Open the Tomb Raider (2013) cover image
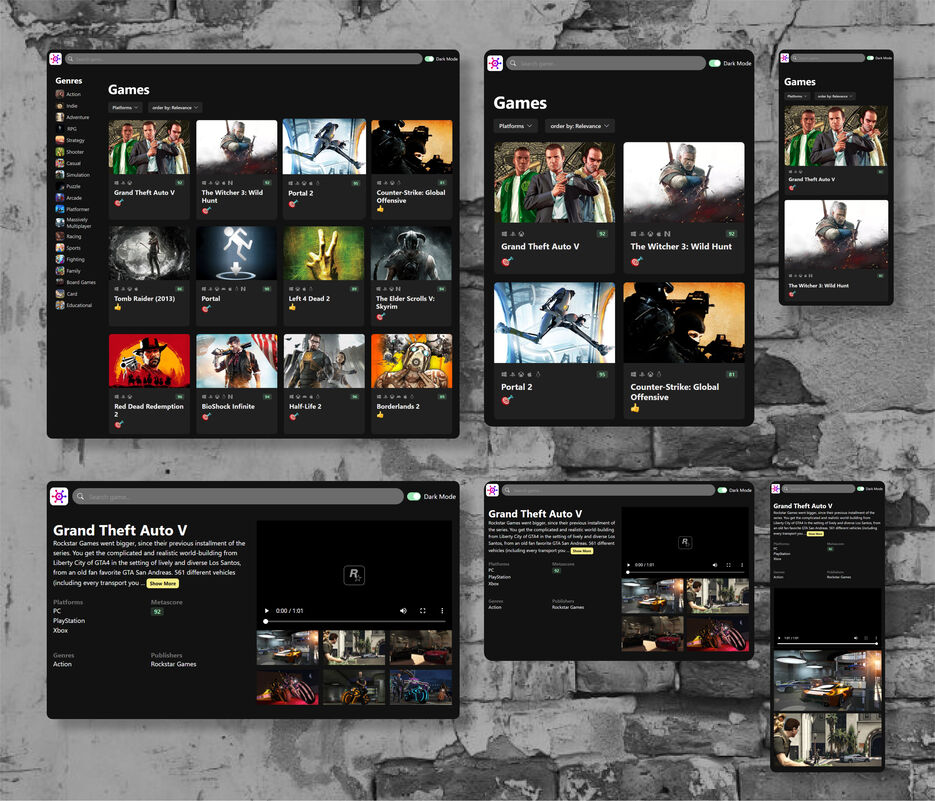The image size is (935, 801). [x=150, y=253]
